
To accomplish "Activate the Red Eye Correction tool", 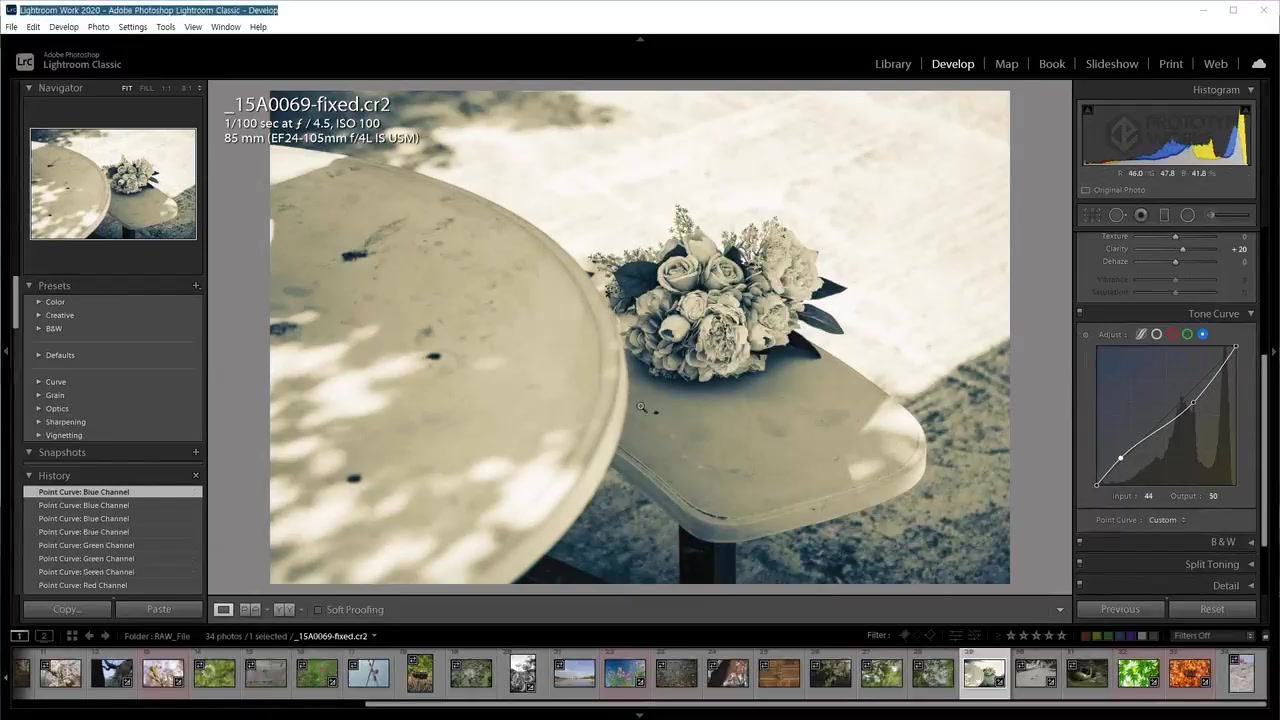I will click(1141, 215).
